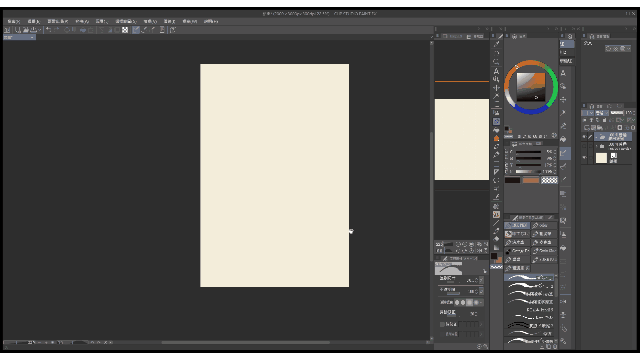The image size is (640, 360).
Task: Open the Save options dropdown arrow
Action: (40, 30)
